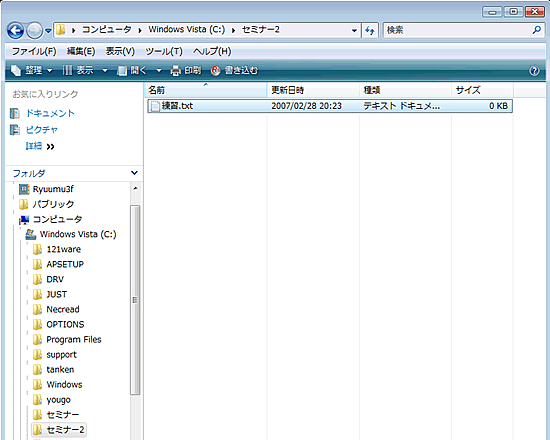Click the Ryuumu3f user icon in tree
The height and width of the screenshot is (440, 550).
[x=24, y=189]
